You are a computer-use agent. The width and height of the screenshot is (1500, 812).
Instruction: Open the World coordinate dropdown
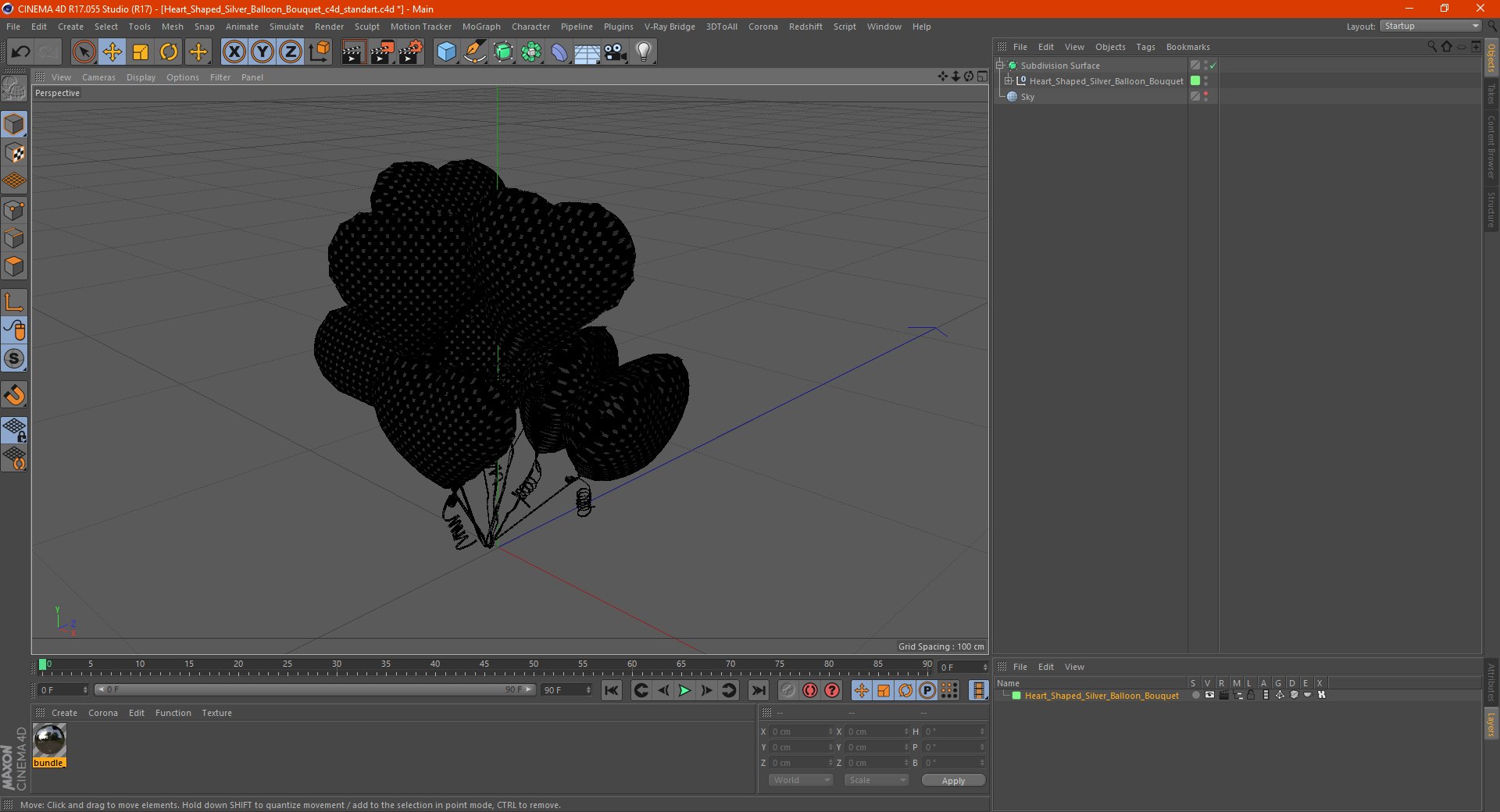801,780
